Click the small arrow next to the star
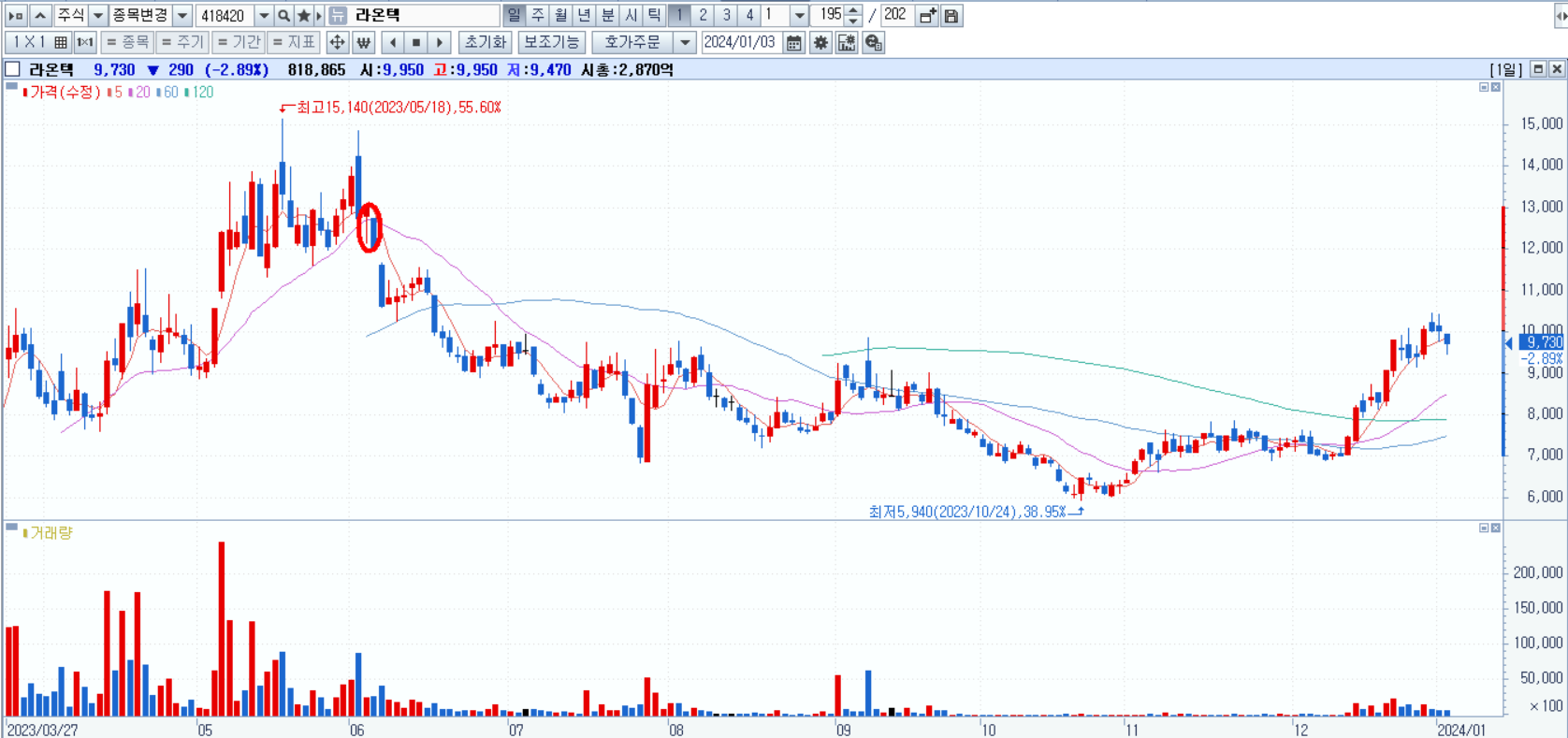The height and width of the screenshot is (738, 1568). click(x=318, y=16)
